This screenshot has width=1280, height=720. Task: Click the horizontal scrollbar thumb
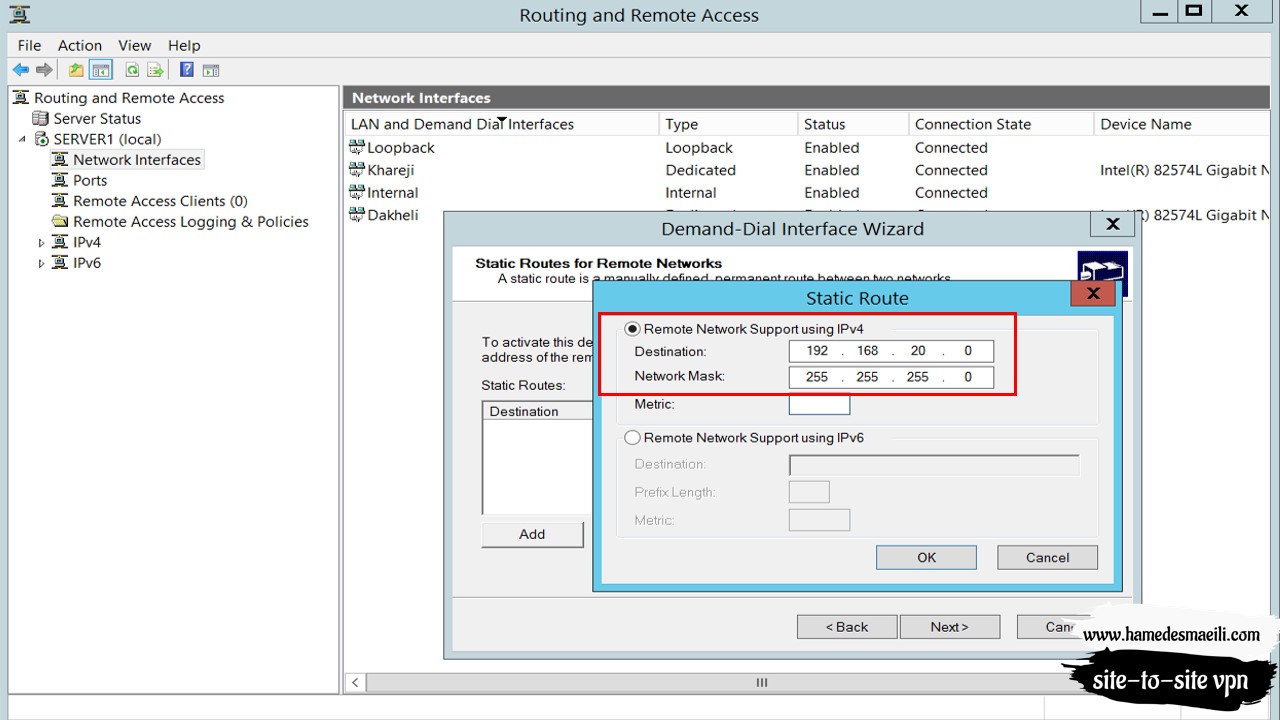pyautogui.click(x=762, y=682)
